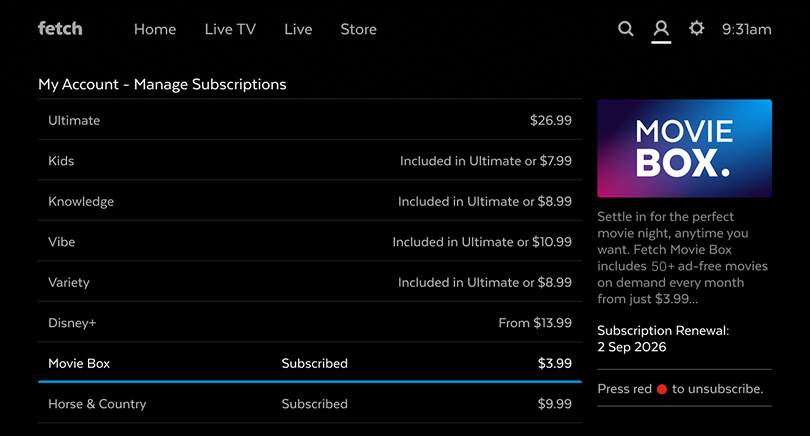
Task: Go to the Home menu
Action: (155, 29)
